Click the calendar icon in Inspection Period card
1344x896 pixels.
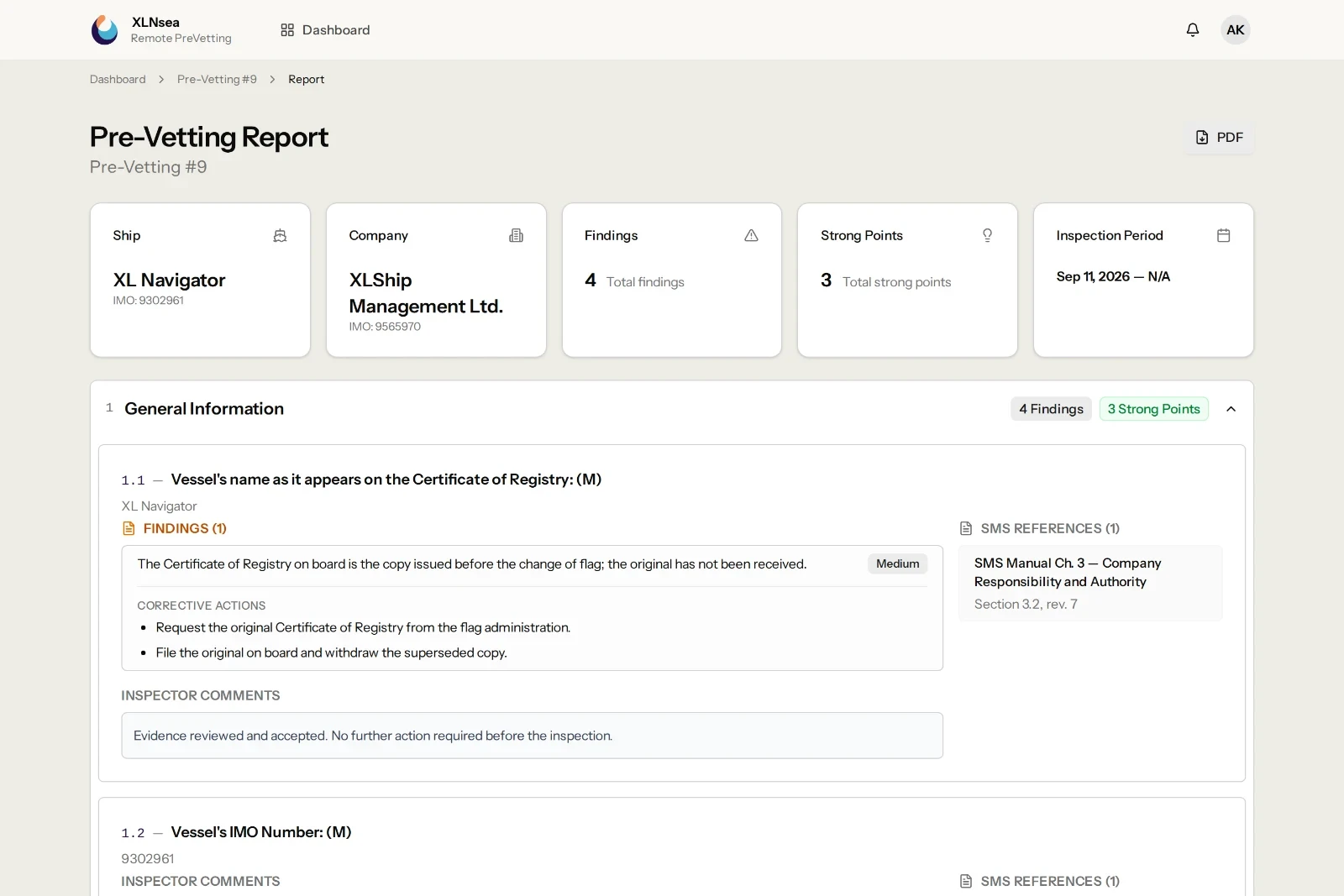point(1224,236)
